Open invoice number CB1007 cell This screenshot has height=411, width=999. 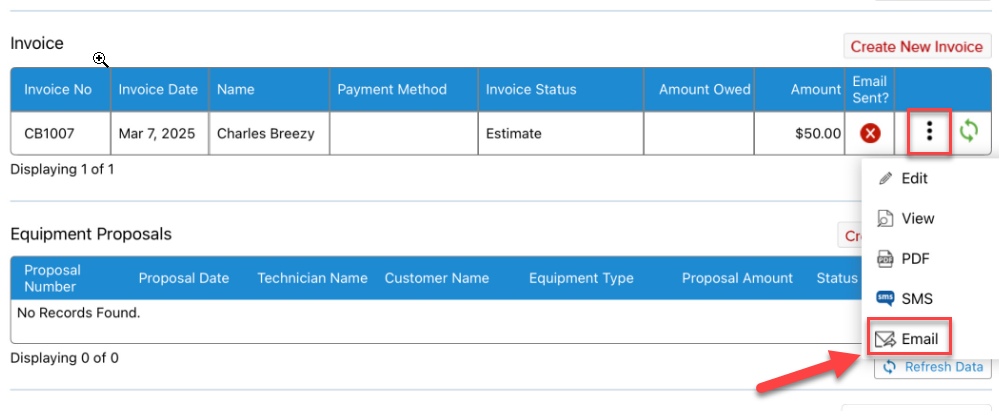coord(50,133)
